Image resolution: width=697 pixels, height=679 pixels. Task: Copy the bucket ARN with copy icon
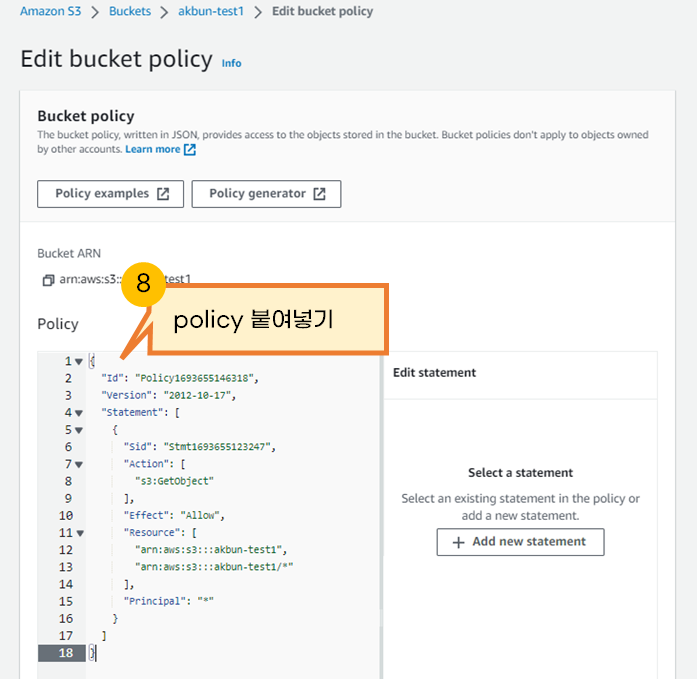click(48, 280)
